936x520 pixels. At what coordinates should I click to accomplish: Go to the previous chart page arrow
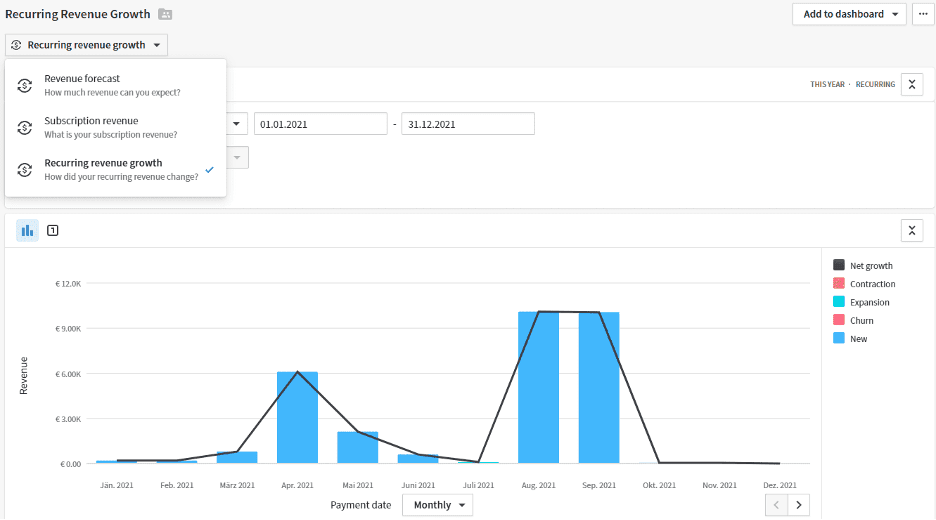click(x=776, y=505)
